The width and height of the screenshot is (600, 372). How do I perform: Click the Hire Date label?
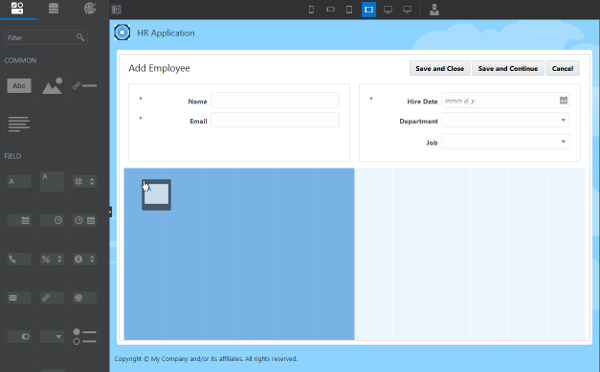[x=422, y=101]
